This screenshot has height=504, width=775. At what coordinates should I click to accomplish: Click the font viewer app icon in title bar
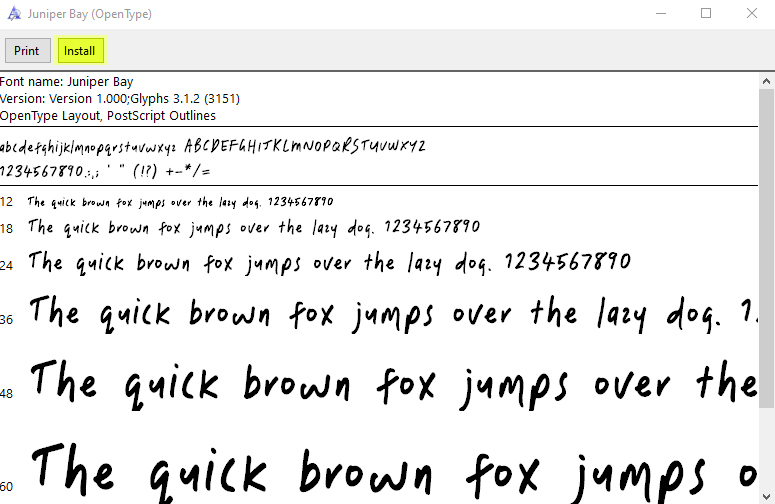14,14
